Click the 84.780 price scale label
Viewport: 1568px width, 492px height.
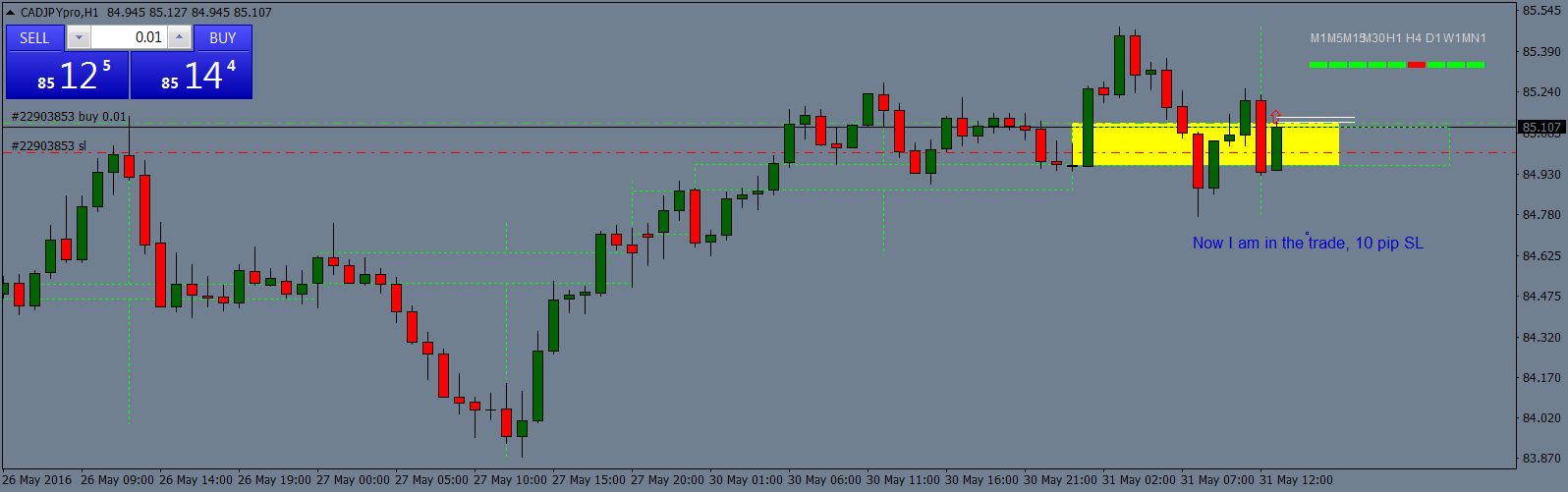1541,215
